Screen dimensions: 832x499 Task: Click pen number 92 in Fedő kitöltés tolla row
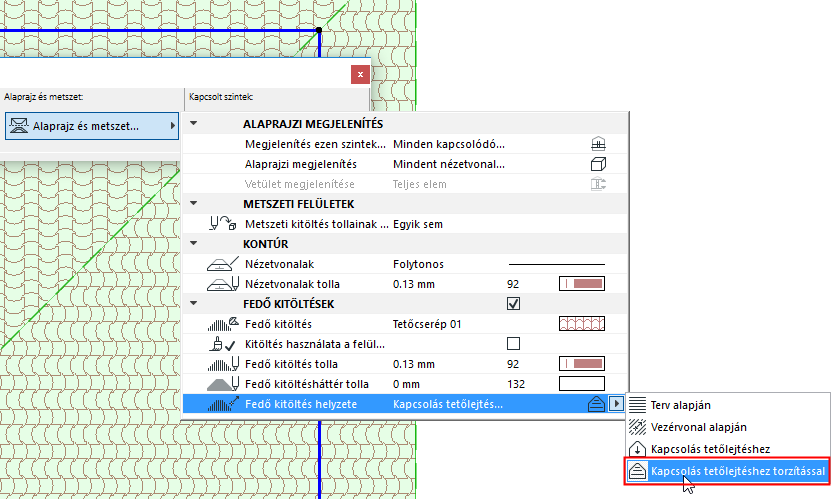[513, 364]
